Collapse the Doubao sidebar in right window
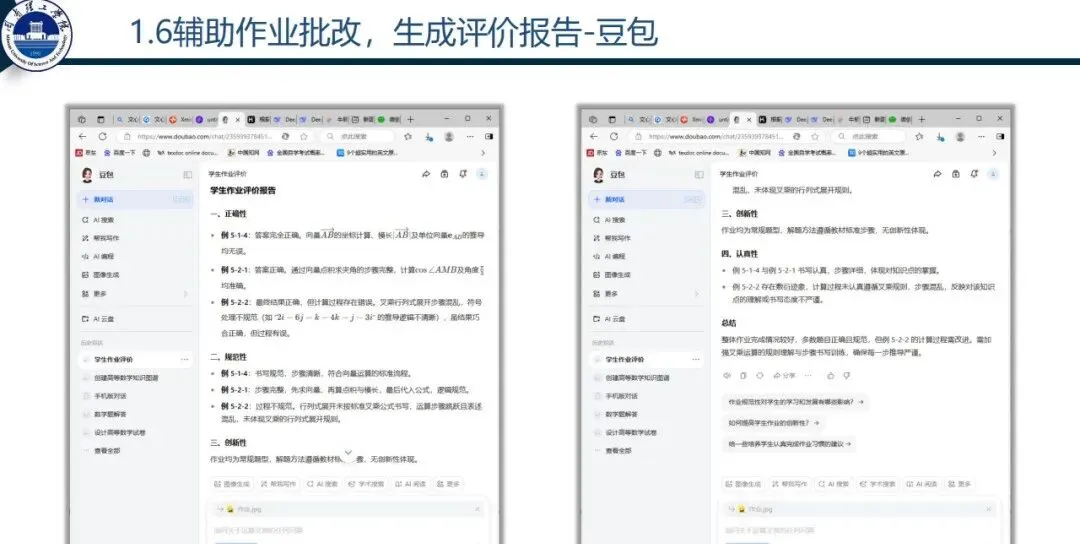1080x544 pixels. click(x=698, y=175)
